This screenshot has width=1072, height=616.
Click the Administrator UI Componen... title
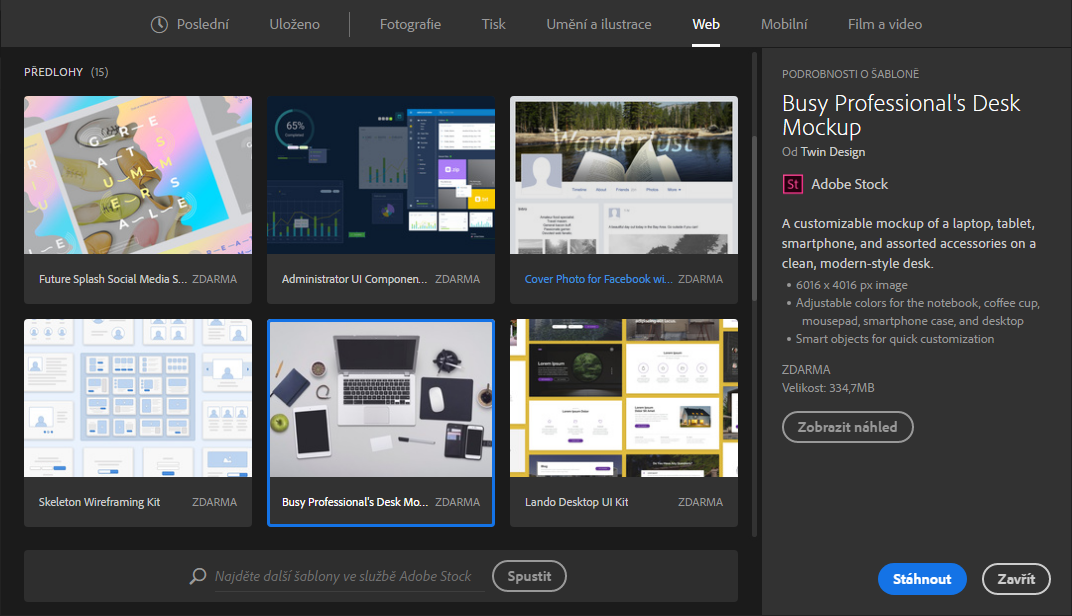(354, 279)
